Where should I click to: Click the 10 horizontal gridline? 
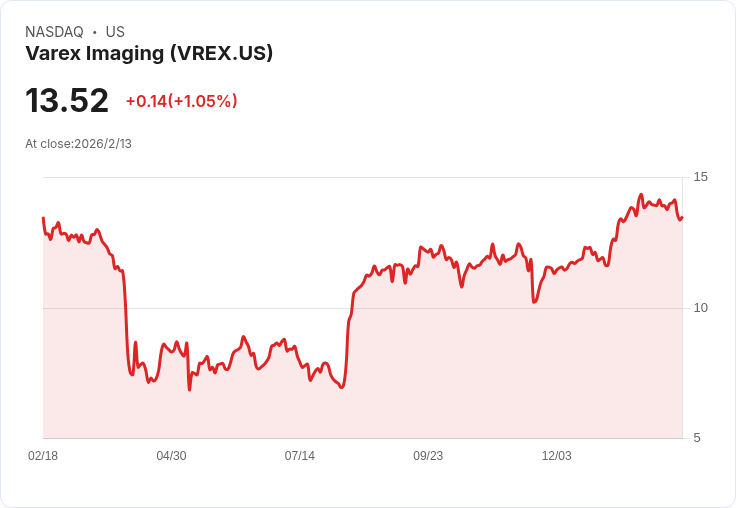[362, 308]
